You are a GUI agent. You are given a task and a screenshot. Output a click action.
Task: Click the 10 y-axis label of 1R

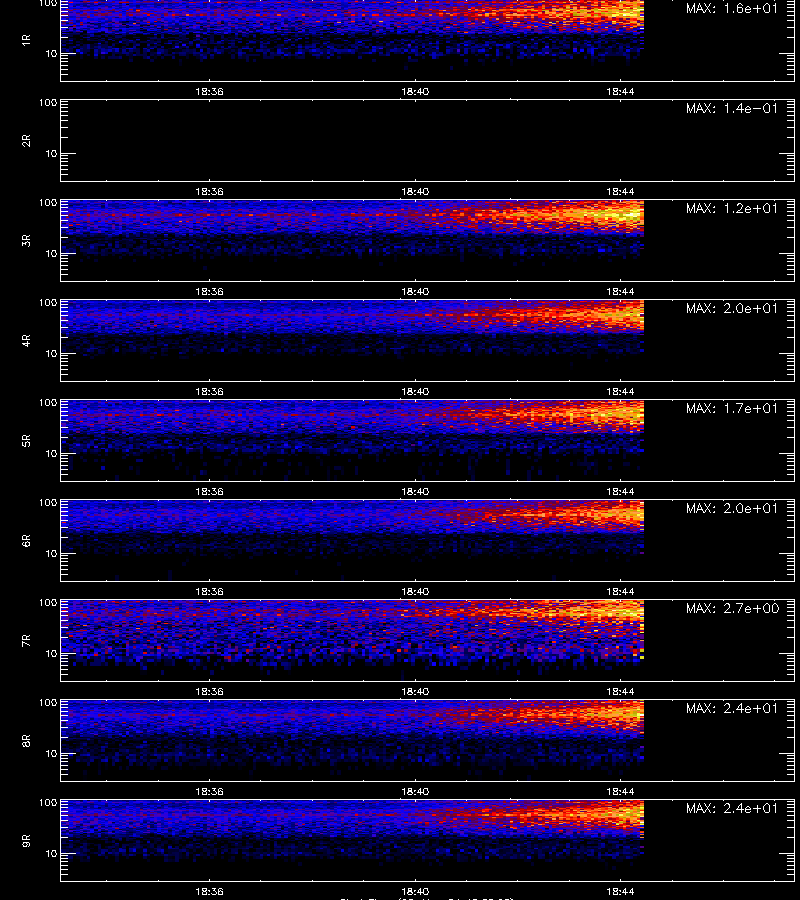[51, 54]
